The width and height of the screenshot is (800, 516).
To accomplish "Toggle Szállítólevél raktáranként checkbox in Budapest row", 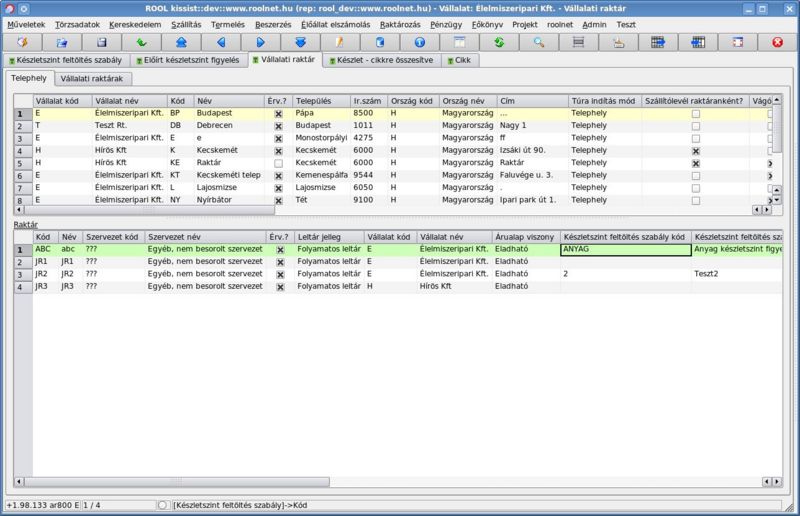I will click(x=695, y=114).
